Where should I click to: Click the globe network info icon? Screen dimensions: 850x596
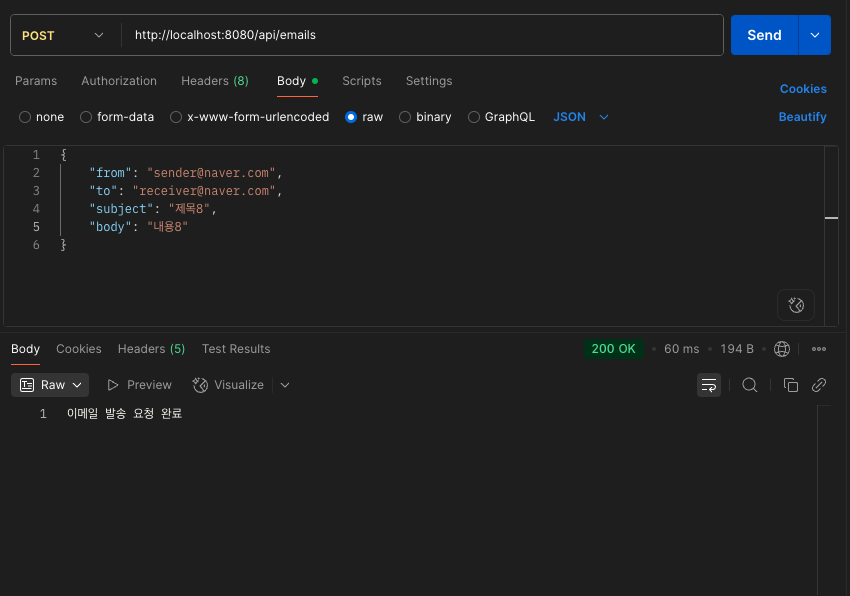782,349
